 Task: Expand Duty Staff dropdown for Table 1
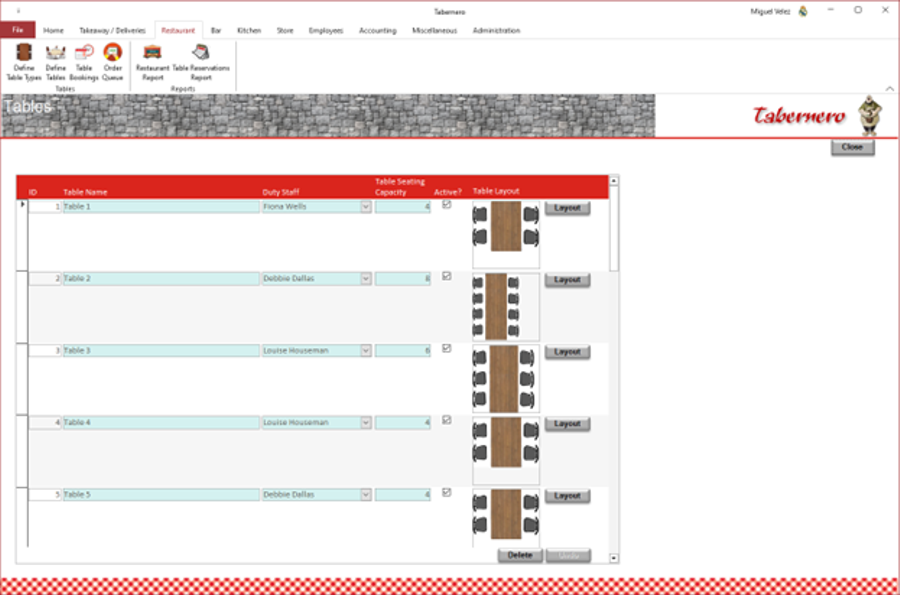click(x=366, y=207)
